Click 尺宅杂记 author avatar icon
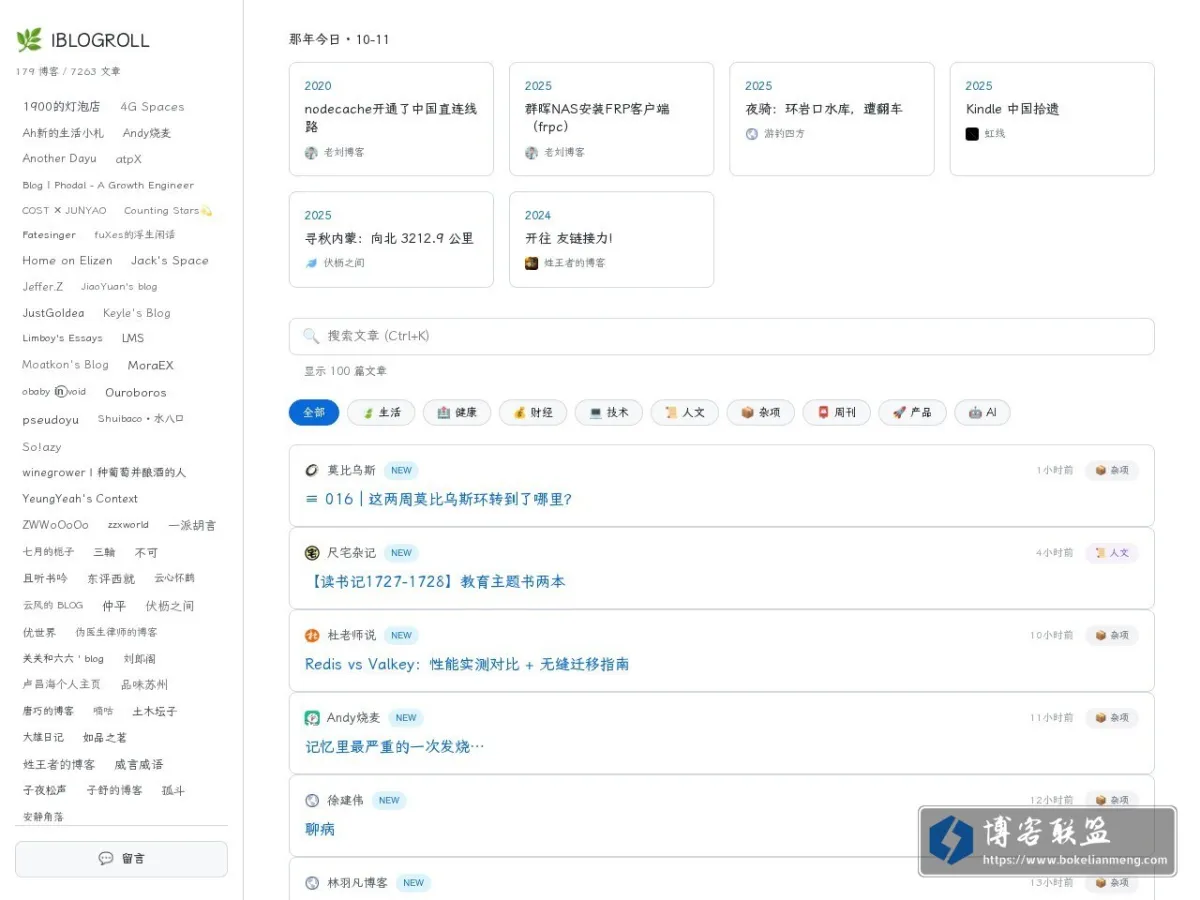 tap(312, 553)
